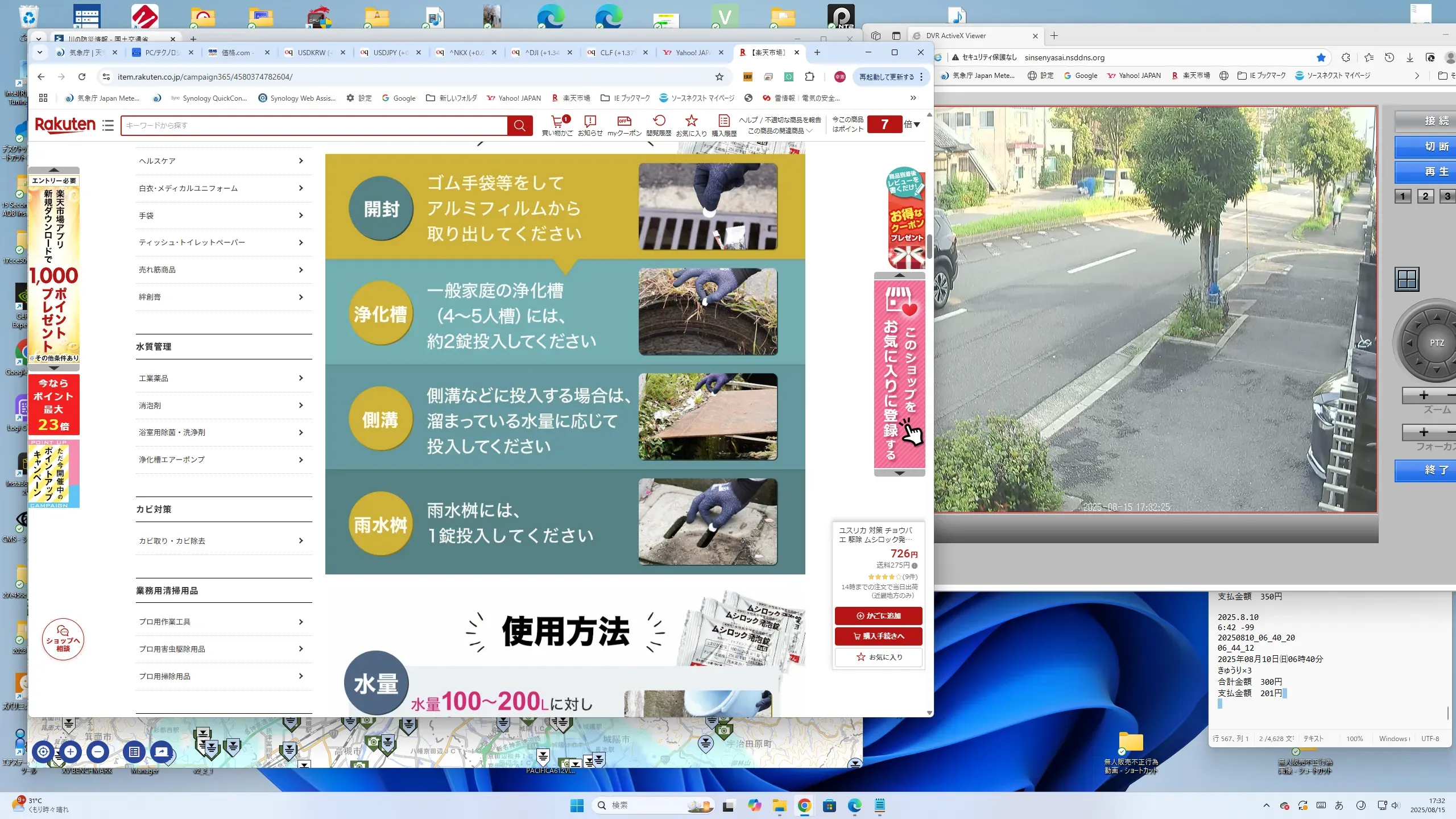This screenshot has width=1456, height=819.
Task: Switch to the Yahoo! JAPAN tab
Action: [x=692, y=52]
